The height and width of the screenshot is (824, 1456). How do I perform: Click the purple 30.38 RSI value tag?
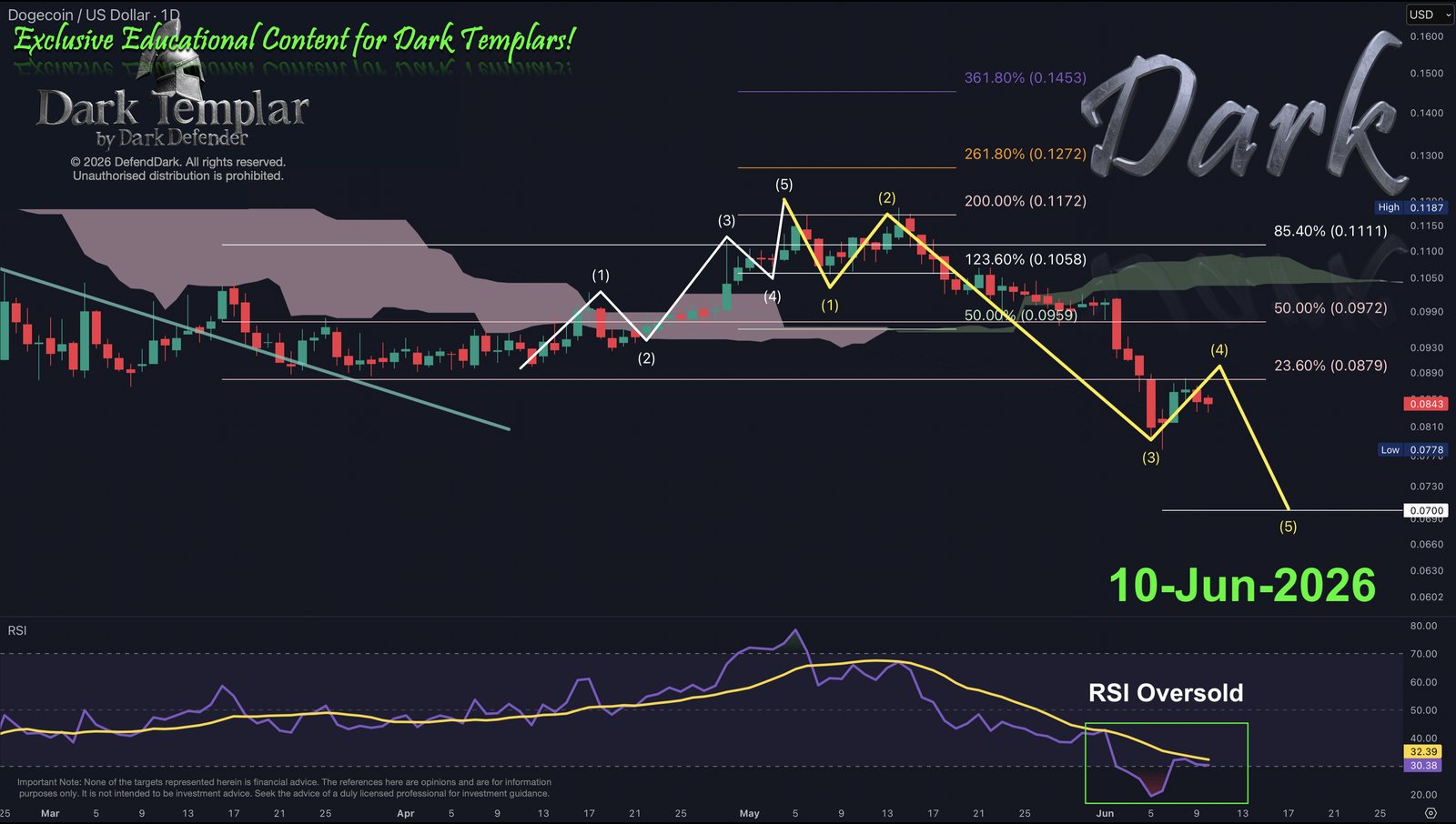pos(1424,766)
